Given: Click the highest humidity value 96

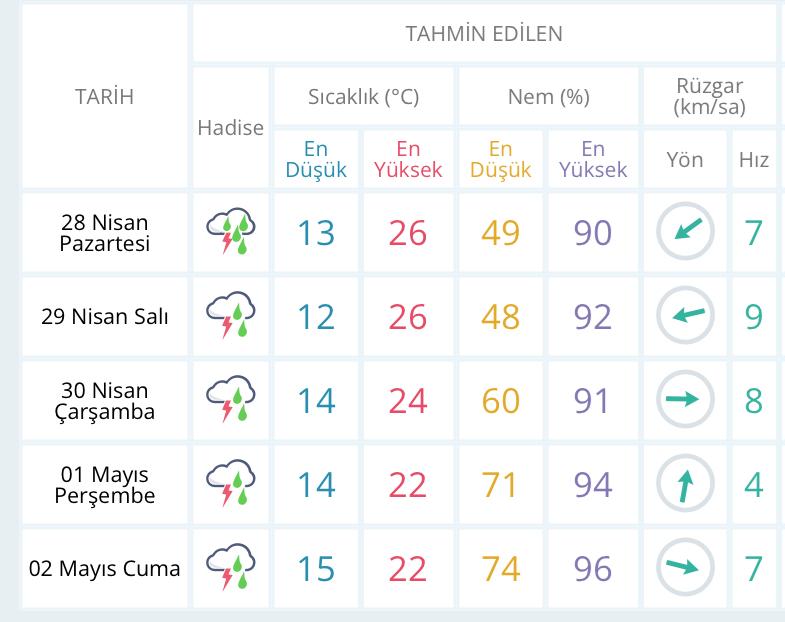Looking at the screenshot, I should [592, 569].
